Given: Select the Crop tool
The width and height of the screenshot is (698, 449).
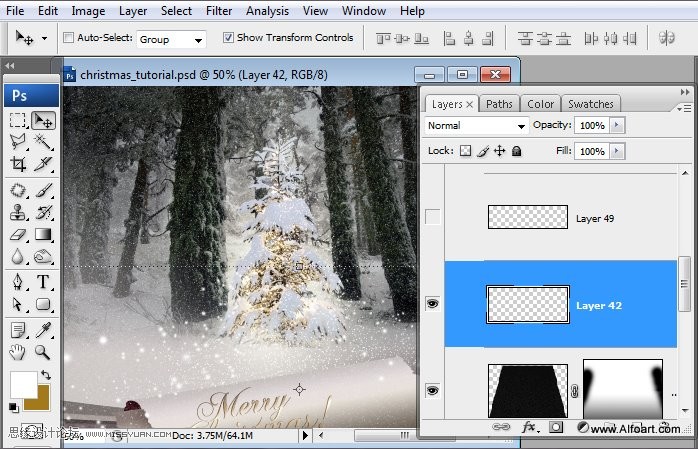Looking at the screenshot, I should click(x=18, y=164).
